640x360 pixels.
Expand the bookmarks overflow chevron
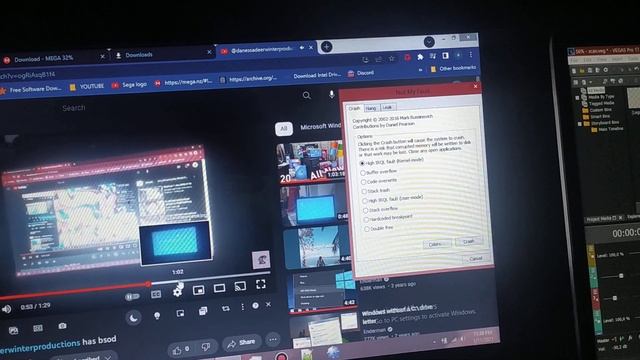click(420, 70)
